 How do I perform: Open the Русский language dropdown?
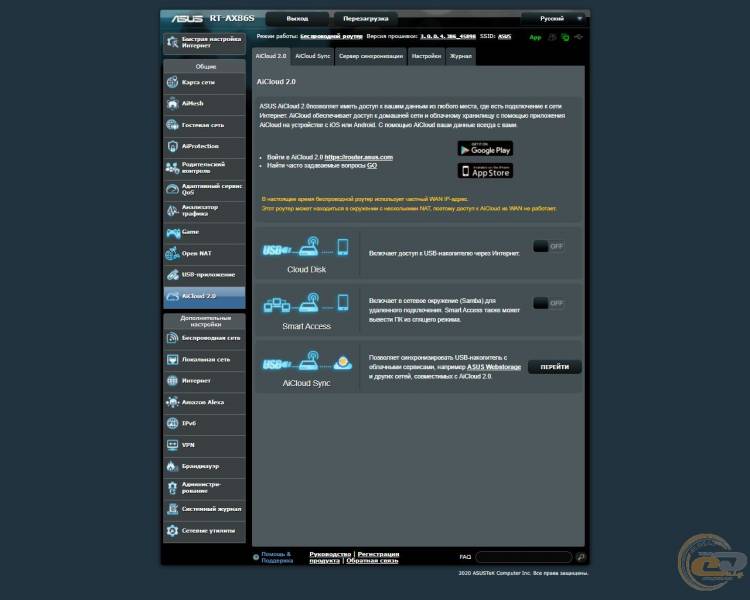555,19
